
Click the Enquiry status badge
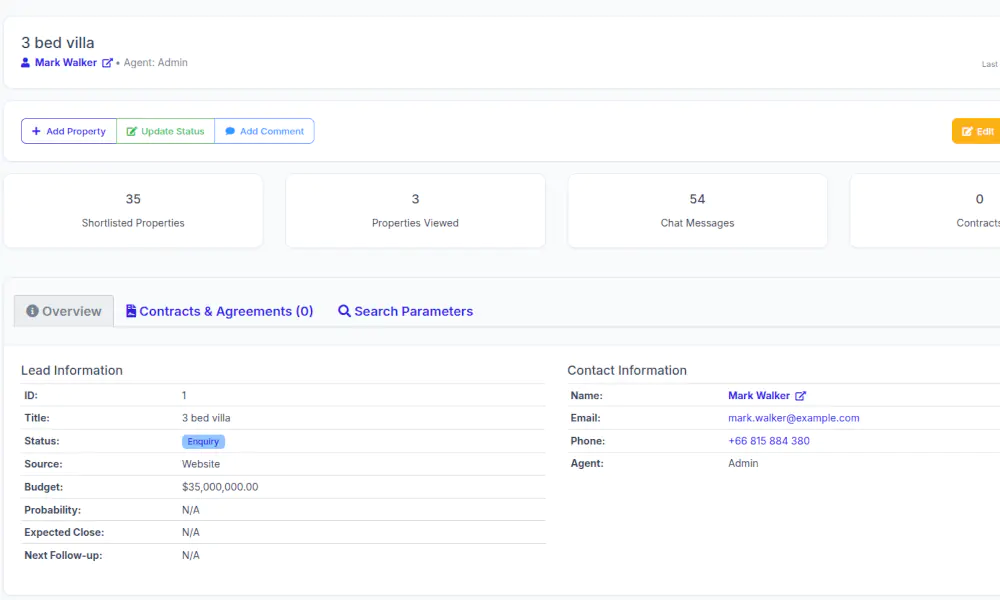pyautogui.click(x=203, y=441)
